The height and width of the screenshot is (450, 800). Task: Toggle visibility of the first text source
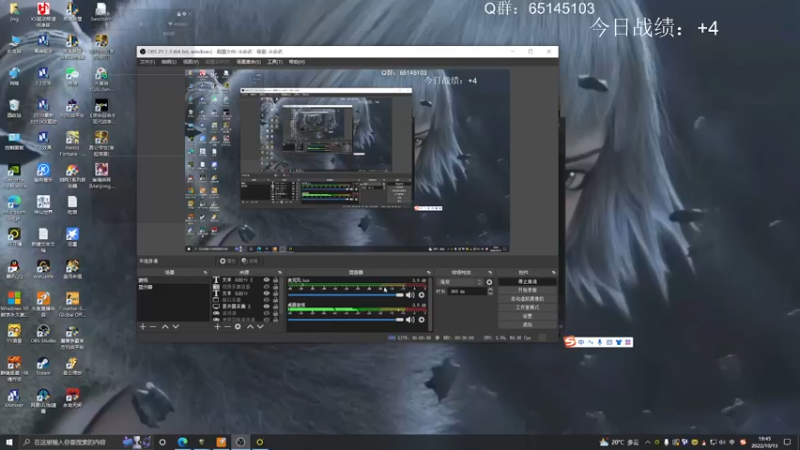point(266,280)
